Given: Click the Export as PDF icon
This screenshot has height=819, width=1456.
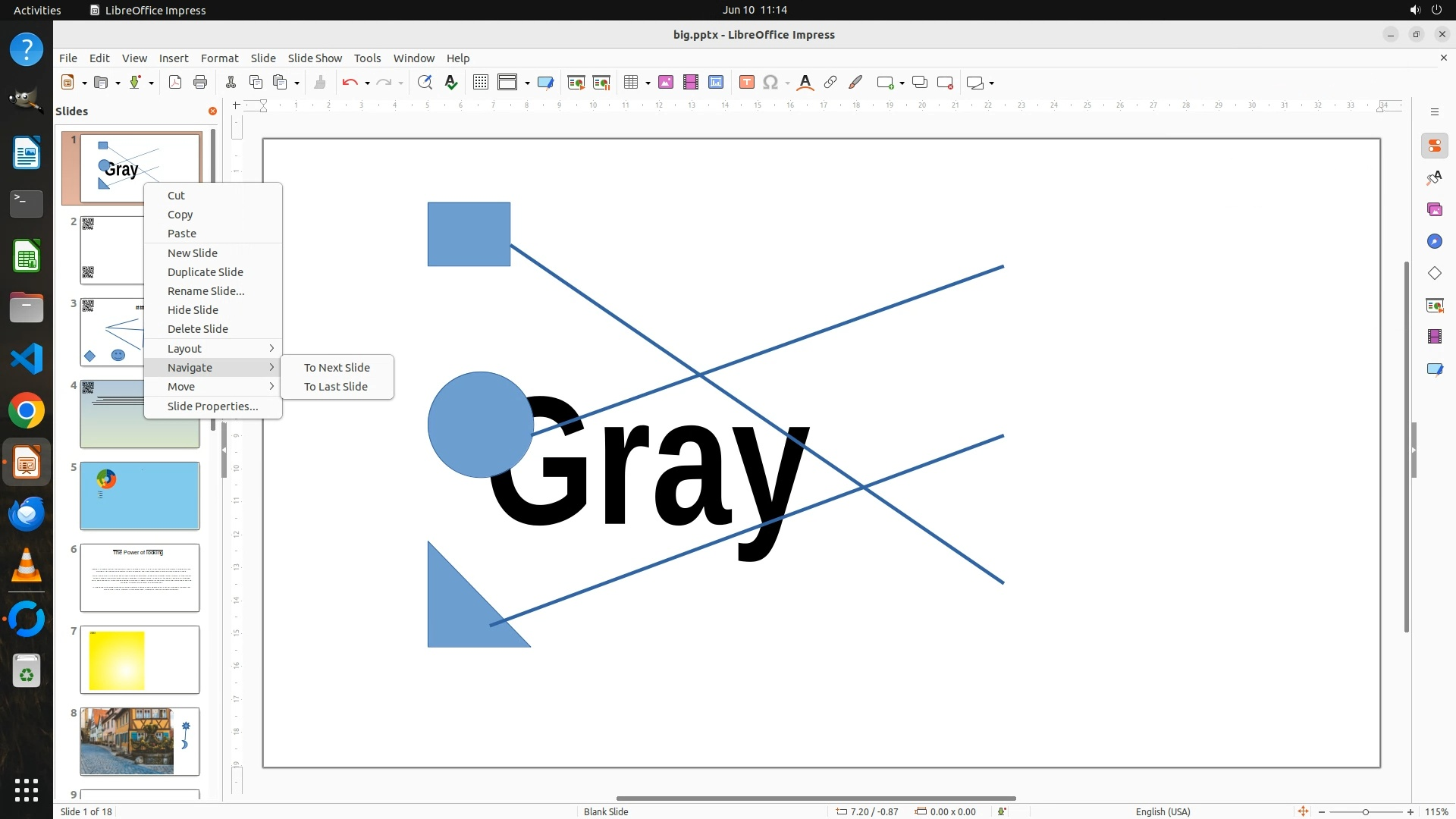Looking at the screenshot, I should click(x=175, y=83).
